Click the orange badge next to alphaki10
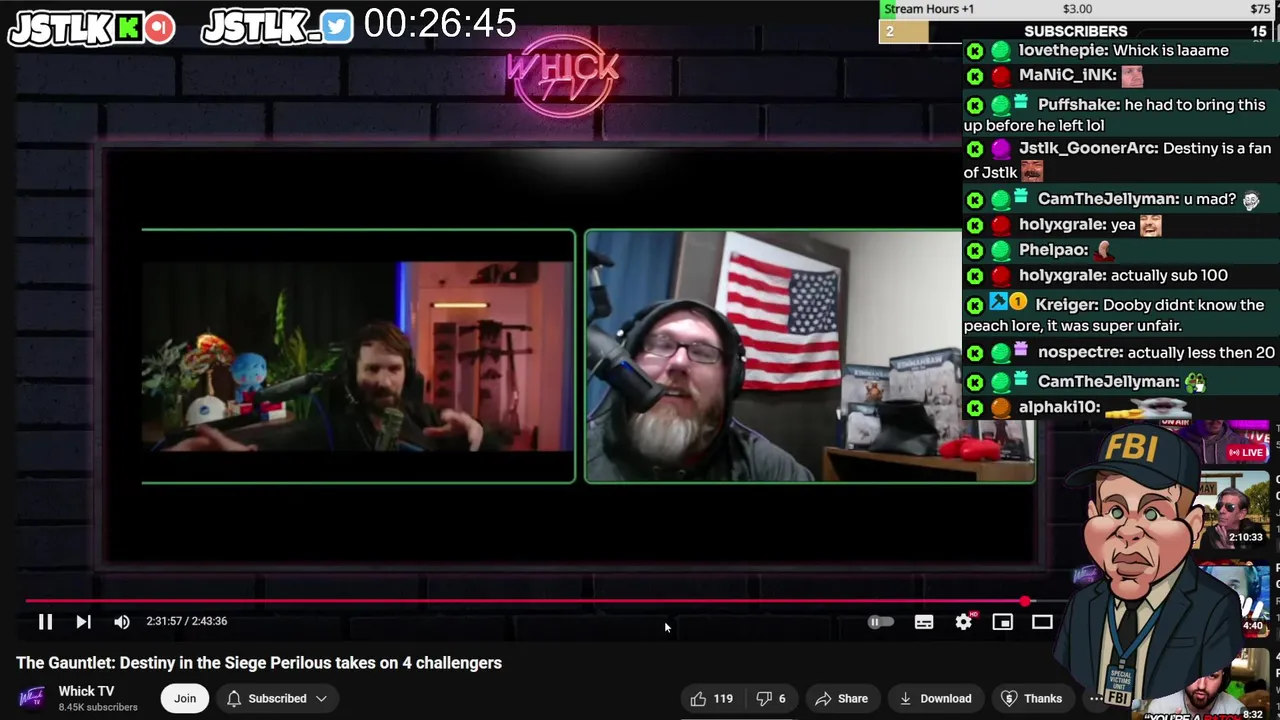Screen dimensions: 1280x720 (x=1001, y=408)
